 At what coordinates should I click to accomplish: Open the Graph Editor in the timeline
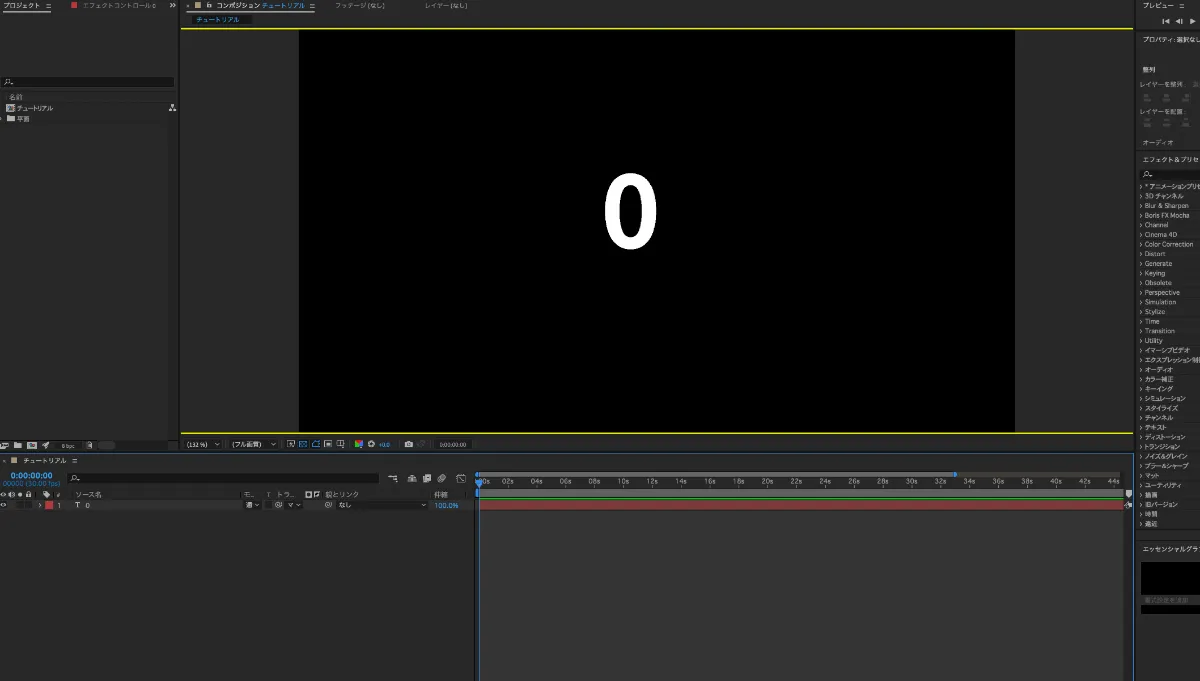461,478
